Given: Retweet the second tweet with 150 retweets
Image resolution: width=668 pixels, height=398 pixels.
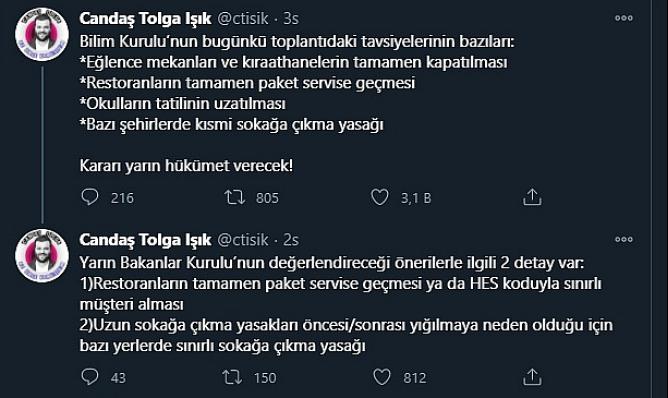Looking at the screenshot, I should click(x=233, y=377).
